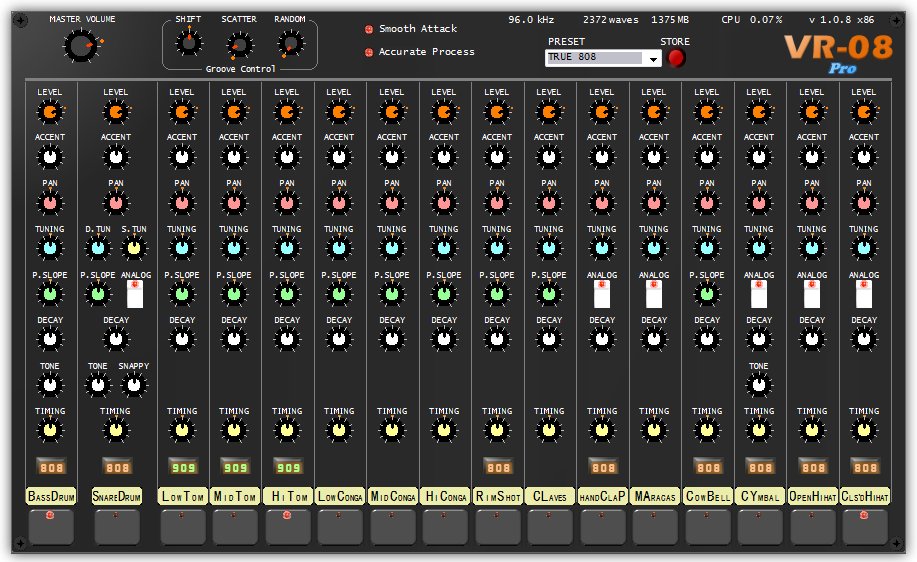Select the Bass Drum Level knob
Image resolution: width=917 pixels, height=562 pixels.
coord(50,112)
